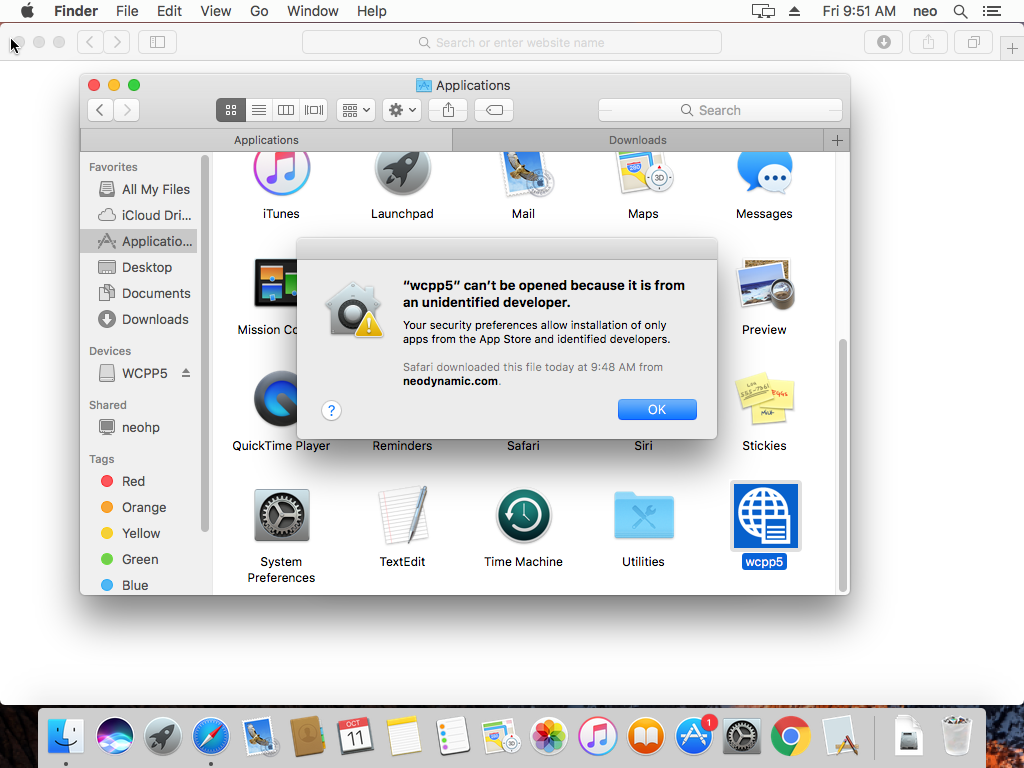The width and height of the screenshot is (1024, 768).
Task: Select All My Files in sidebar
Action: 139,189
